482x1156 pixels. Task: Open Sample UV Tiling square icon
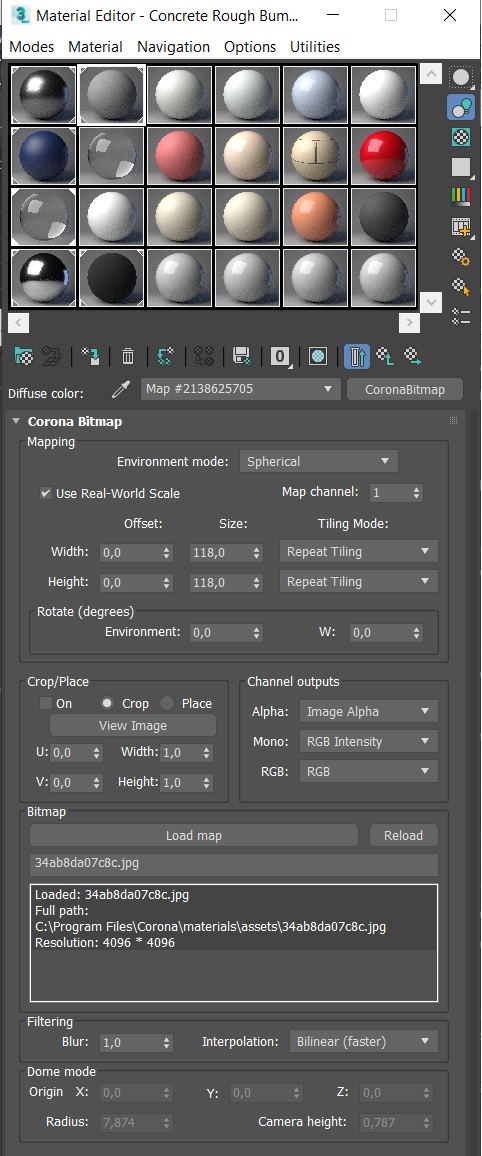[x=461, y=167]
